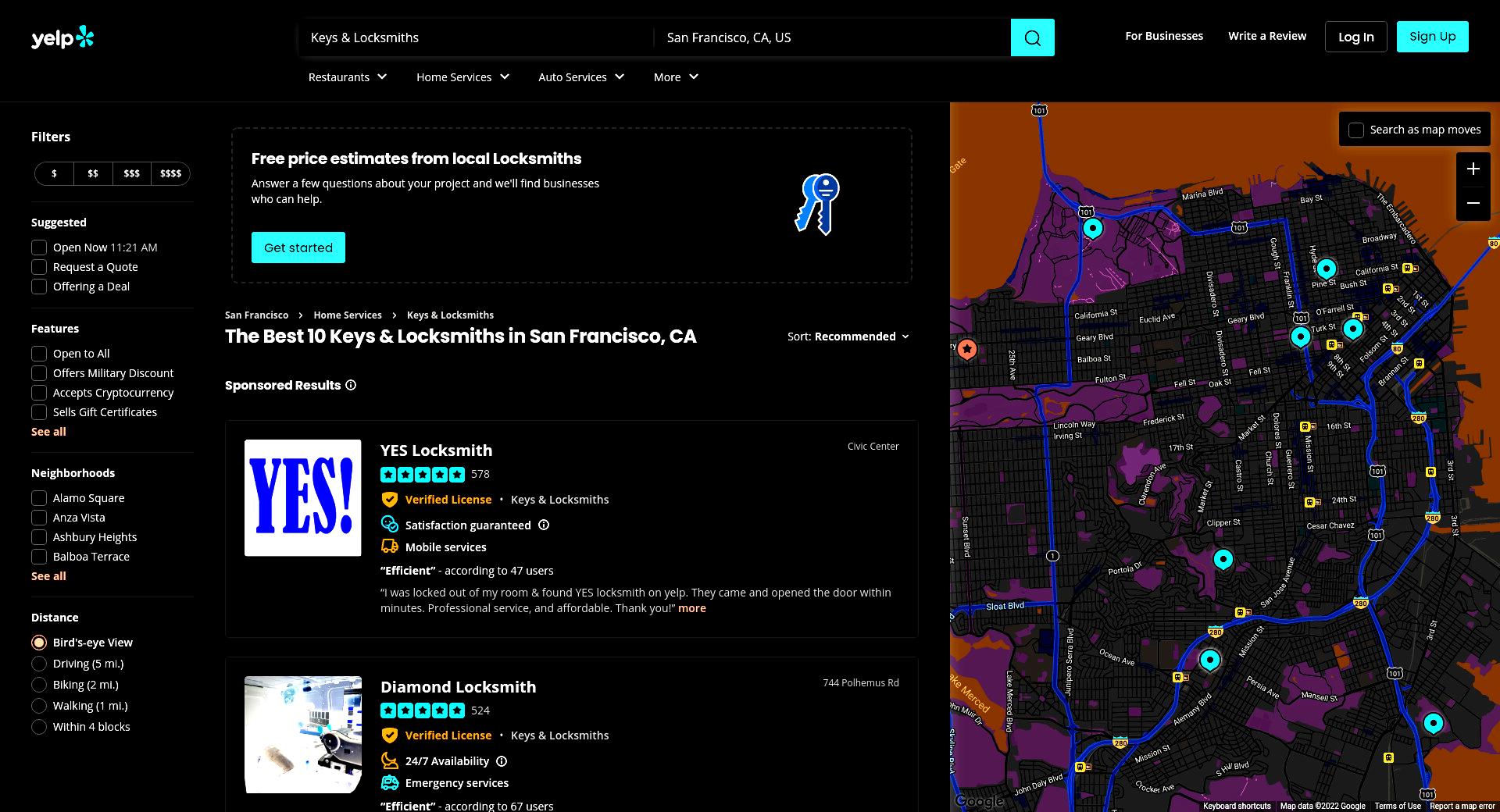The height and width of the screenshot is (812, 1500).
Task: Toggle Open Now filter checkbox
Action: click(x=39, y=248)
